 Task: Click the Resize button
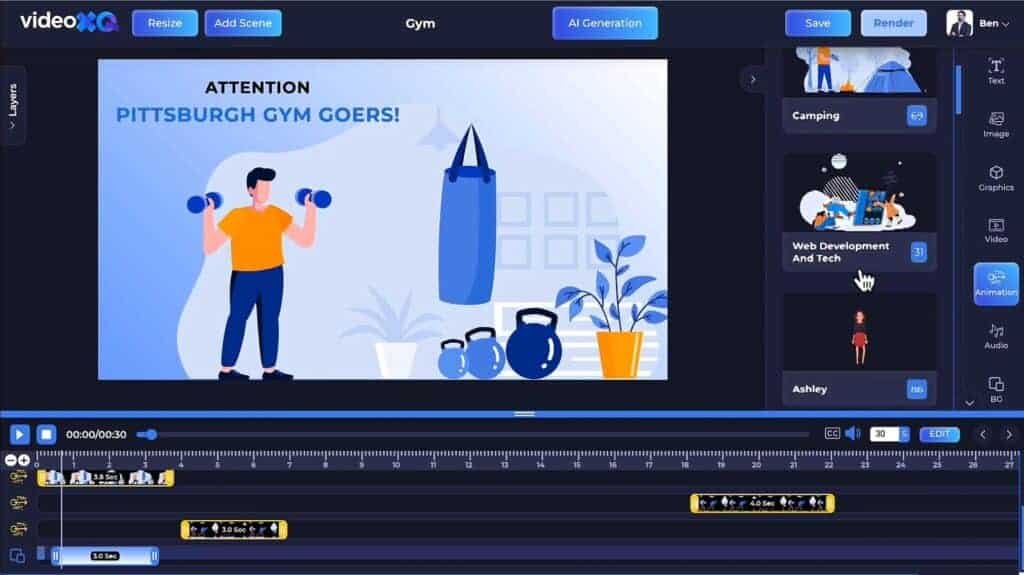click(x=165, y=23)
